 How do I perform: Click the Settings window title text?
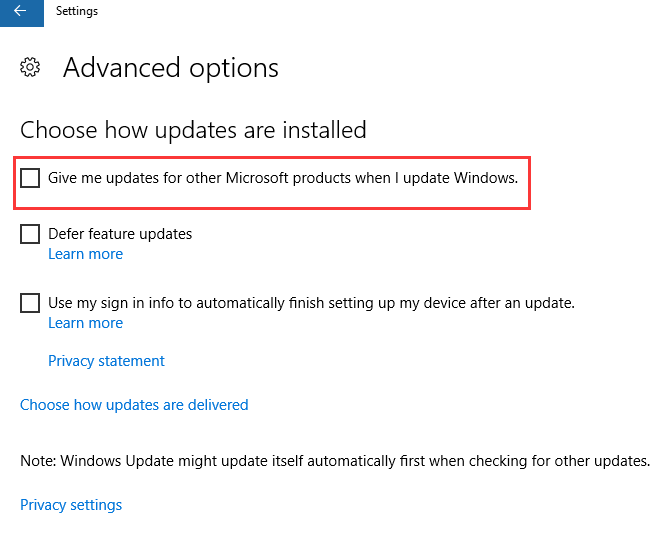(x=77, y=11)
